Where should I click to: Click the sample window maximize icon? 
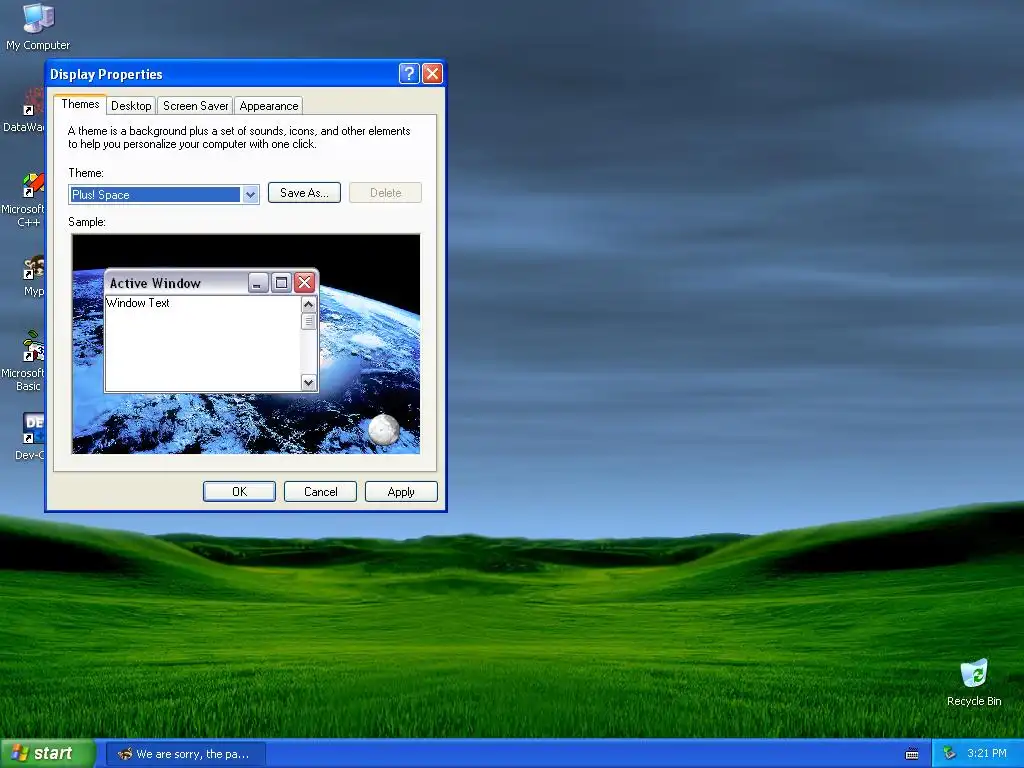(281, 283)
